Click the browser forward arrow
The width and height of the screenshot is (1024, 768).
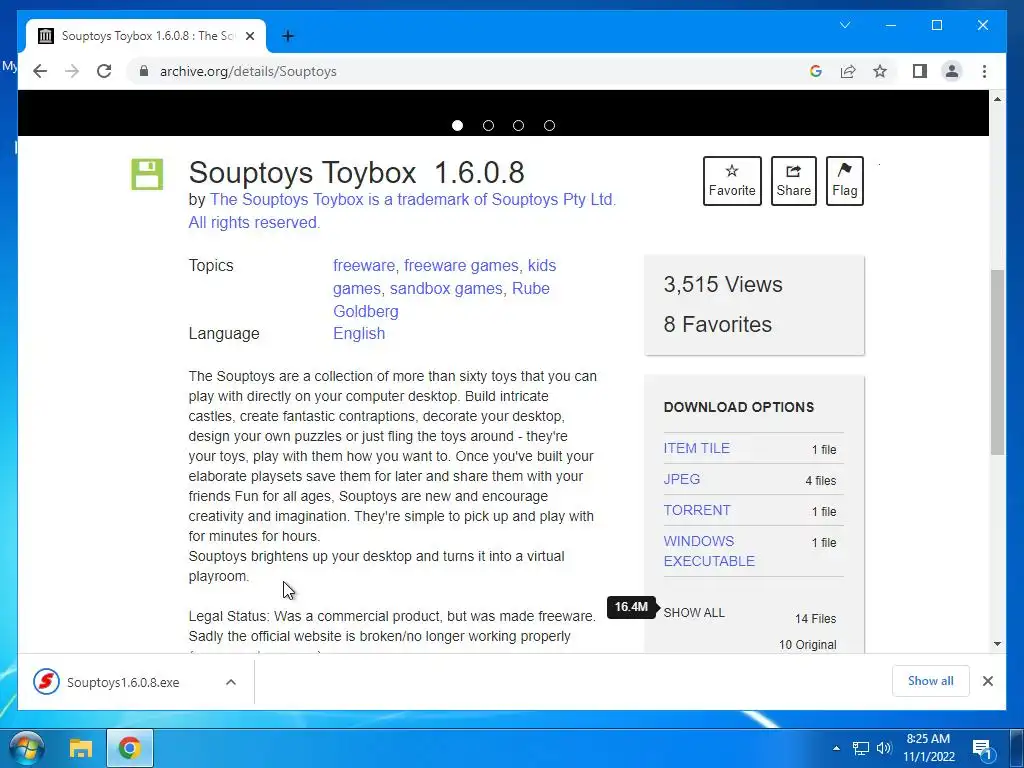pos(72,71)
